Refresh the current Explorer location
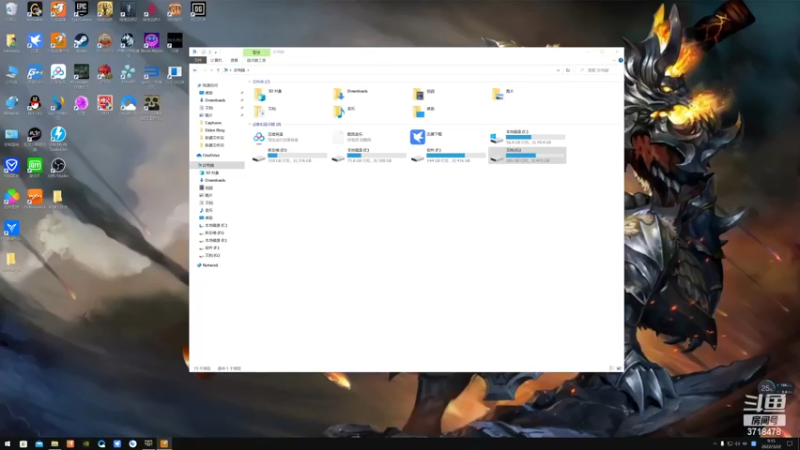This screenshot has width=800, height=450. click(567, 70)
